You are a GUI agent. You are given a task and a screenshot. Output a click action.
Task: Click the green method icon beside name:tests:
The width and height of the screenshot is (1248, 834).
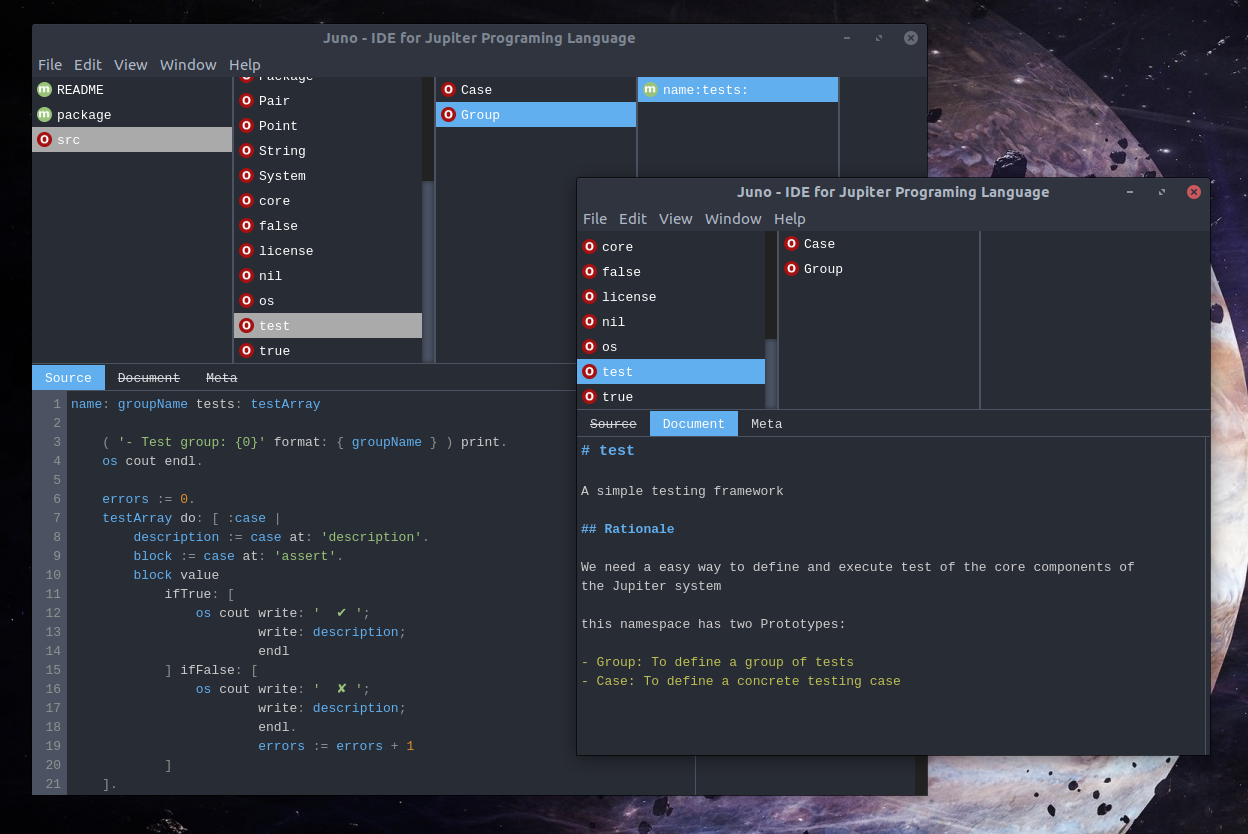point(650,90)
